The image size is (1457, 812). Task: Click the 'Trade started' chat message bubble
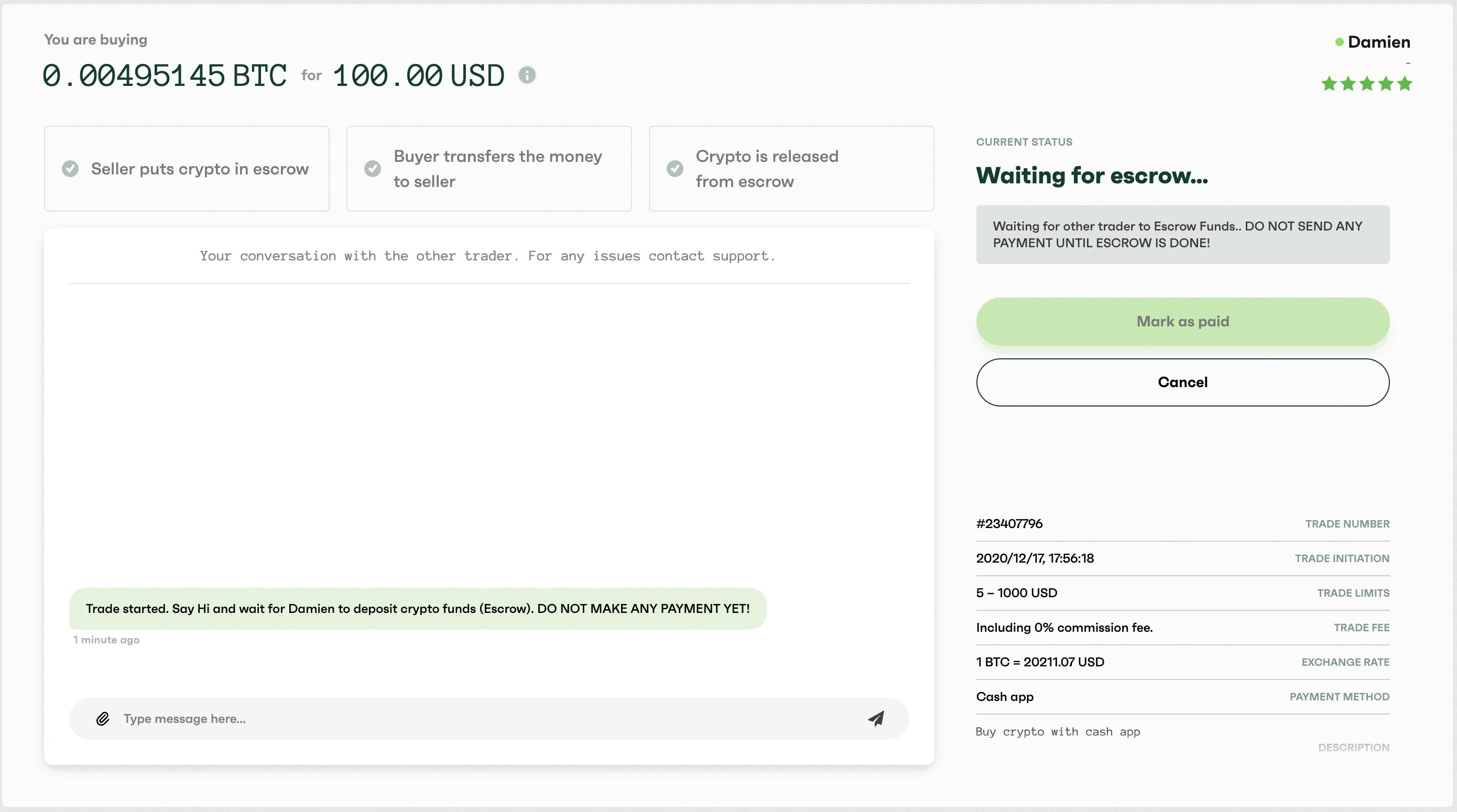tap(417, 608)
